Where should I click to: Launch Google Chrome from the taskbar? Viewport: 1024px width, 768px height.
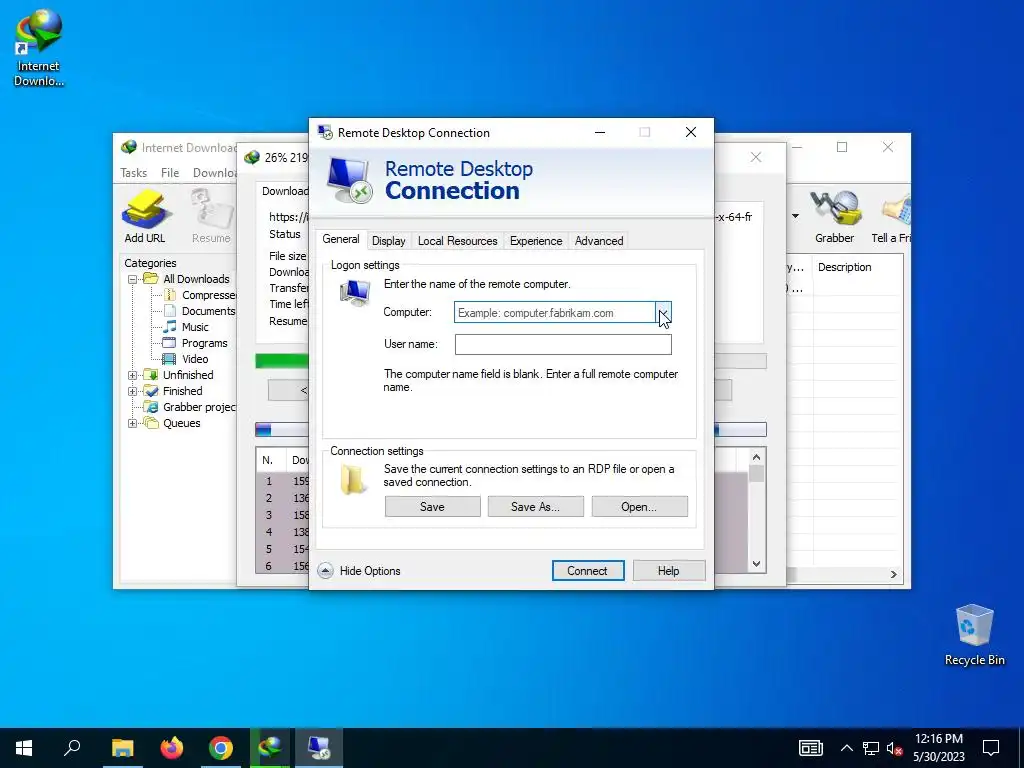tap(221, 748)
